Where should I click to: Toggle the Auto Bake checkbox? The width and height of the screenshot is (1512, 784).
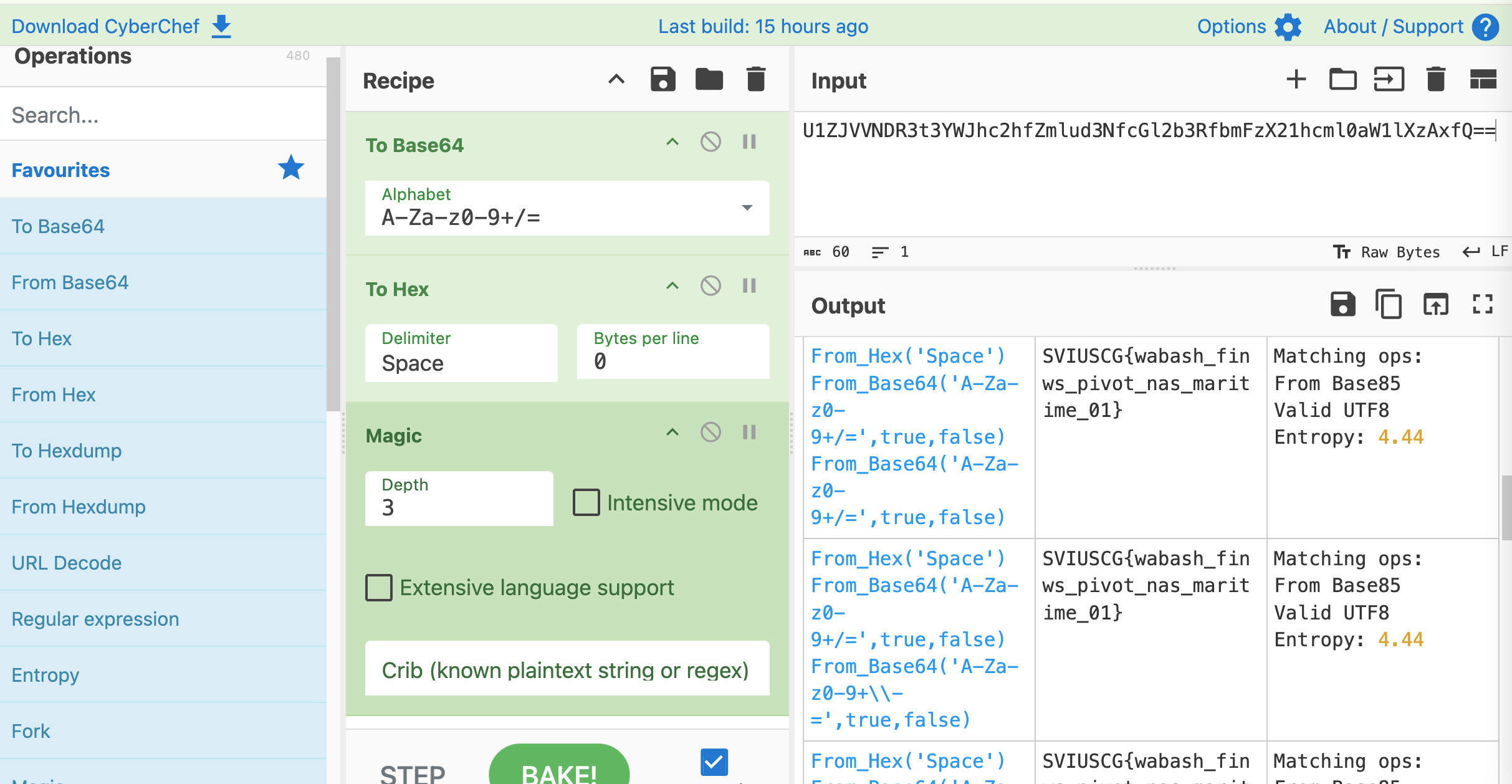point(714,762)
